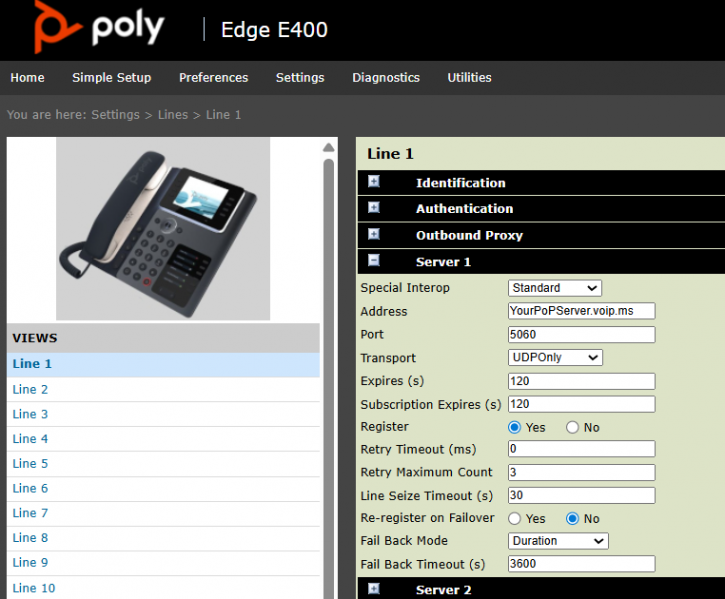Select Yes for Re-register on Failover
Screen dimensions: 725x599
(514, 519)
